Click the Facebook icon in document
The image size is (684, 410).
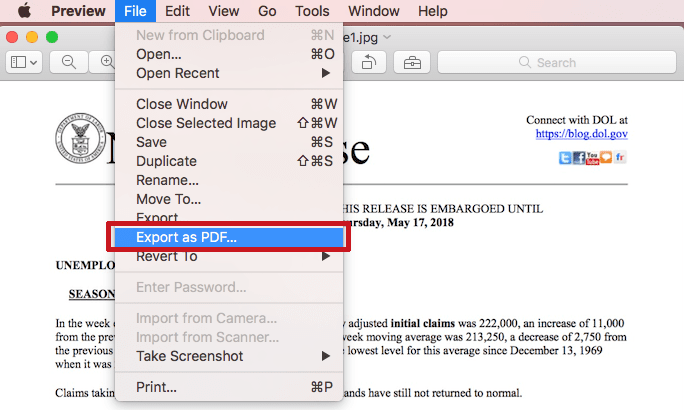pyautogui.click(x=578, y=157)
